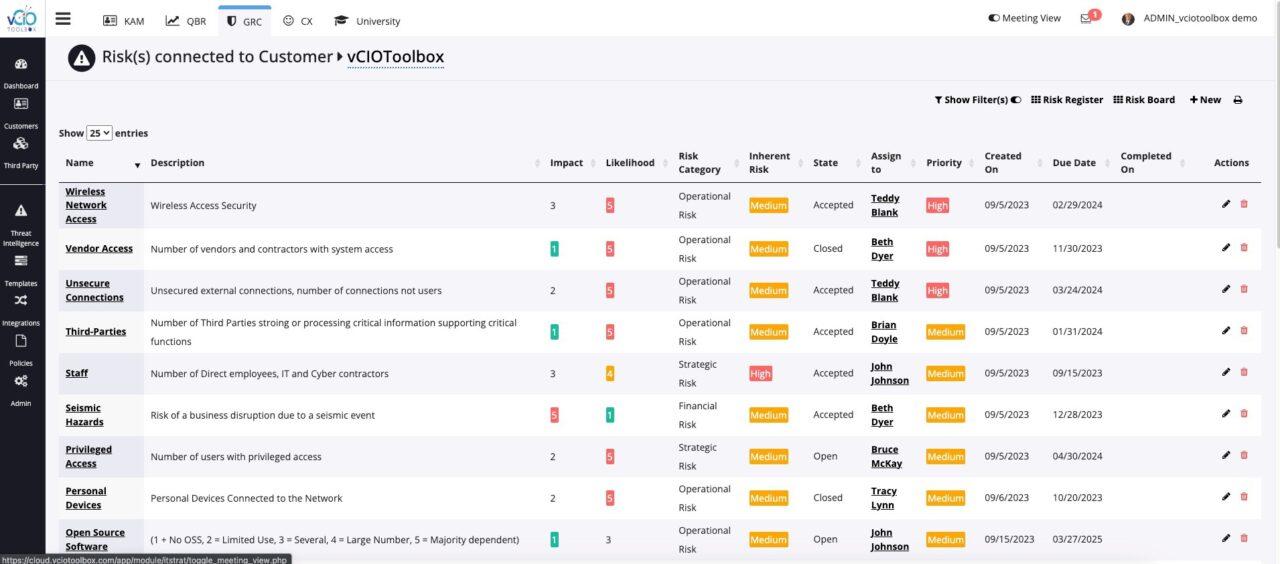Open the ADMIN_vciotoolbox demo user menu

click(x=1189, y=18)
